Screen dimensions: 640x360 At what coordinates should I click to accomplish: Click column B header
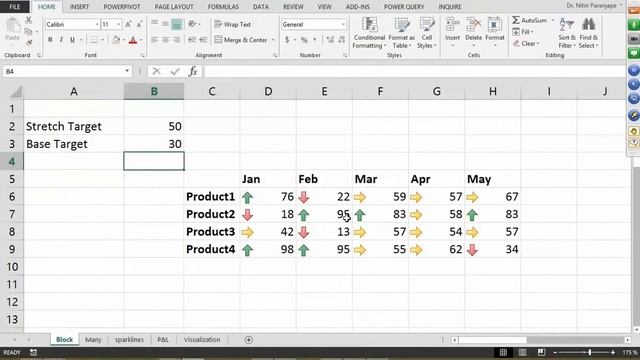click(x=154, y=91)
